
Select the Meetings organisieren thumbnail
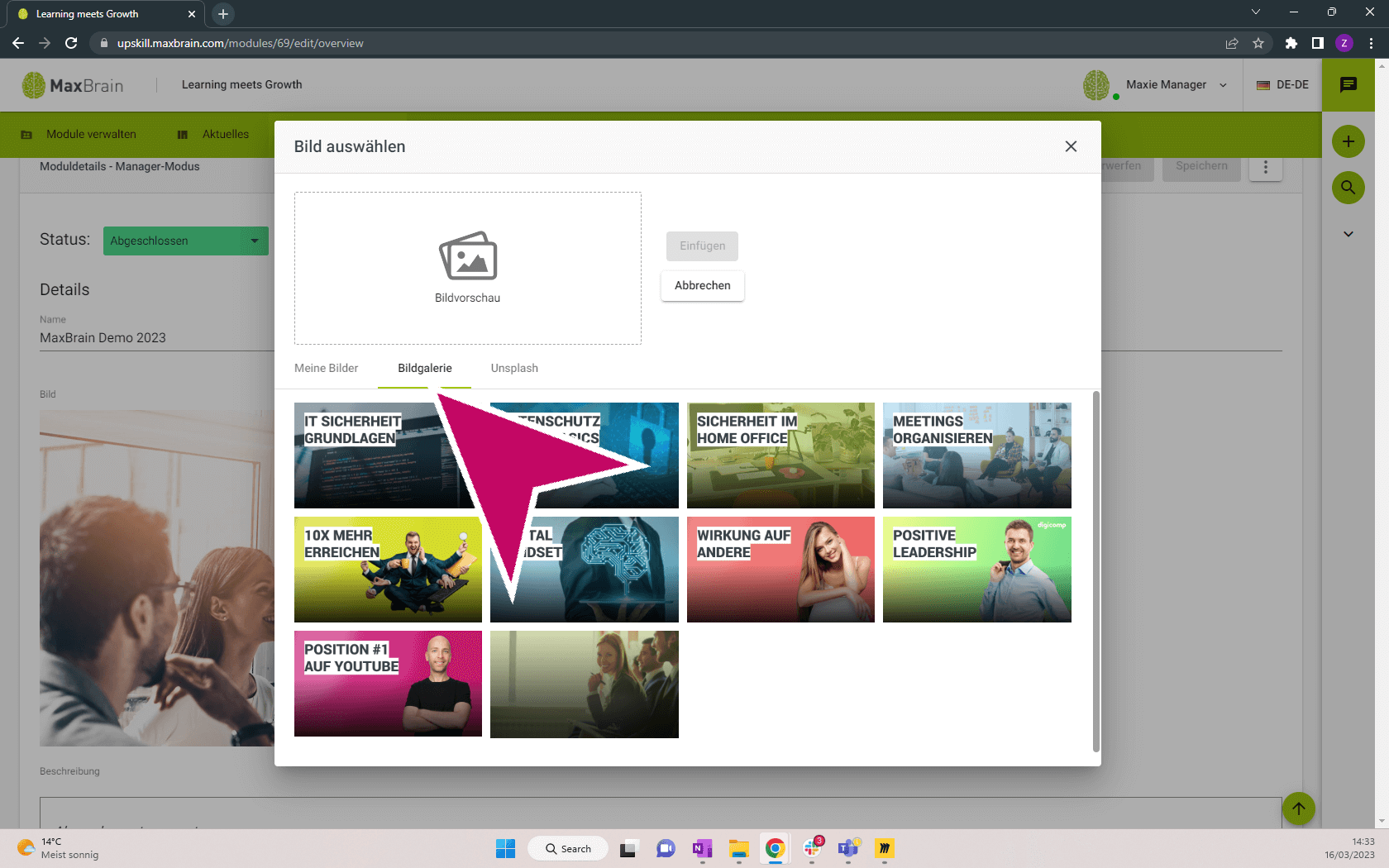point(977,455)
